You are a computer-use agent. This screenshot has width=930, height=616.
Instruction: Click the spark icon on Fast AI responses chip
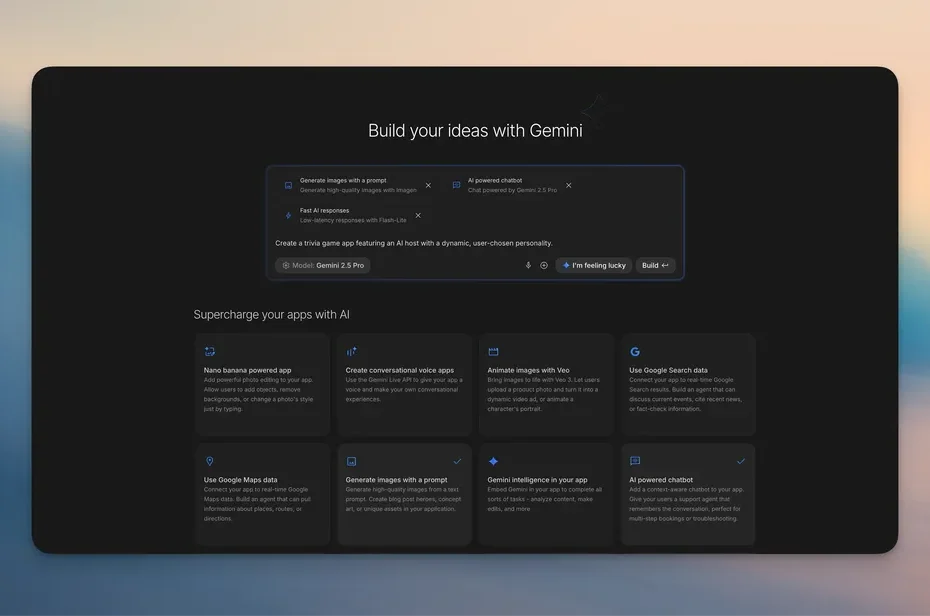click(287, 214)
